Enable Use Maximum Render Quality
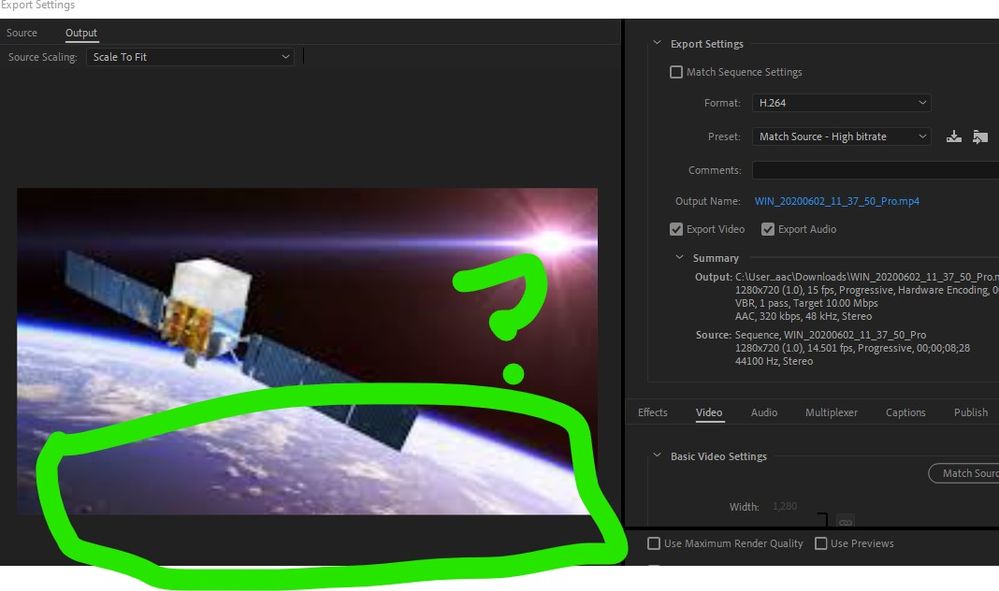The image size is (999, 591). click(654, 543)
